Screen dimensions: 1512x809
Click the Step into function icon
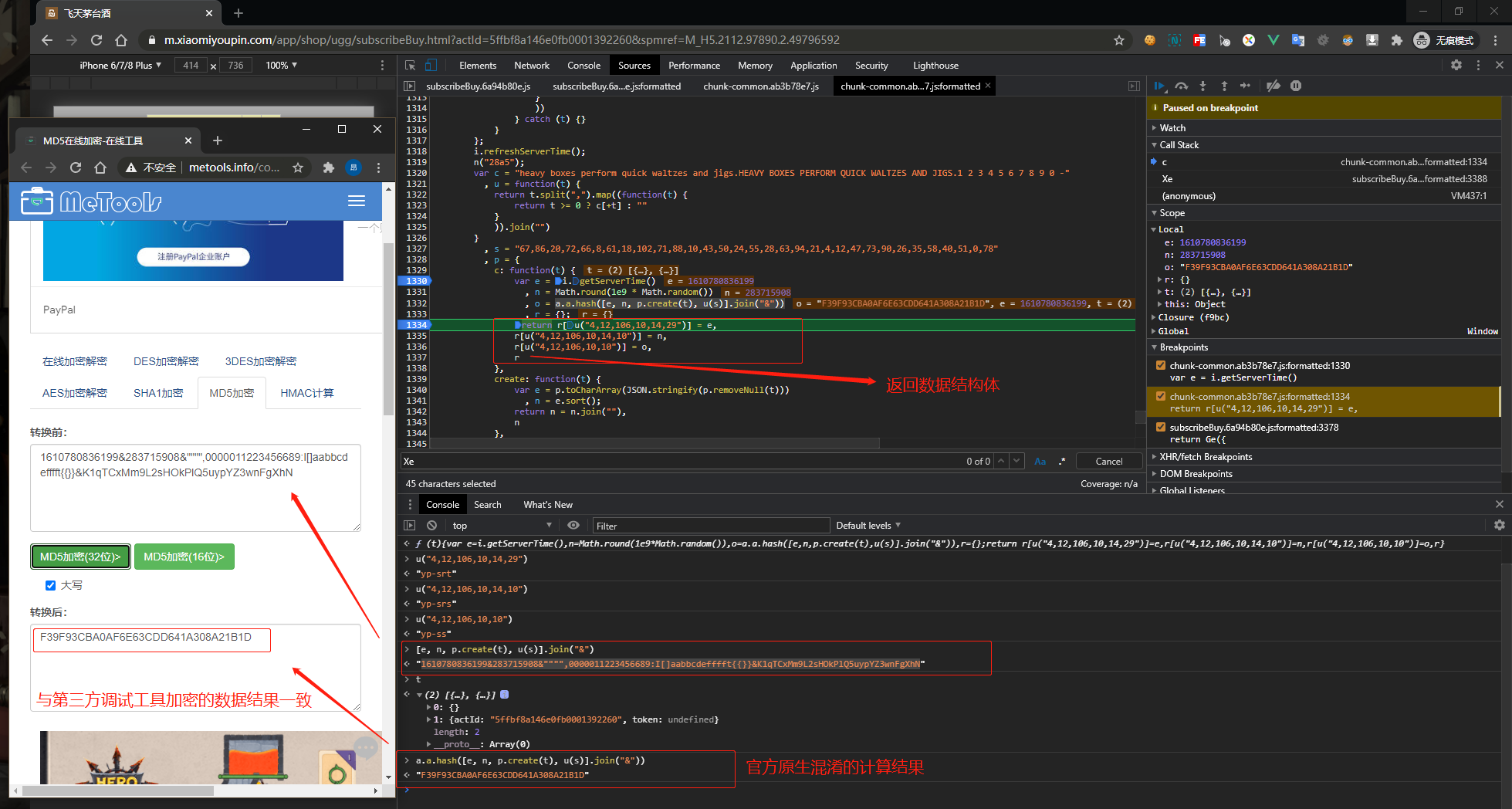pos(1202,86)
